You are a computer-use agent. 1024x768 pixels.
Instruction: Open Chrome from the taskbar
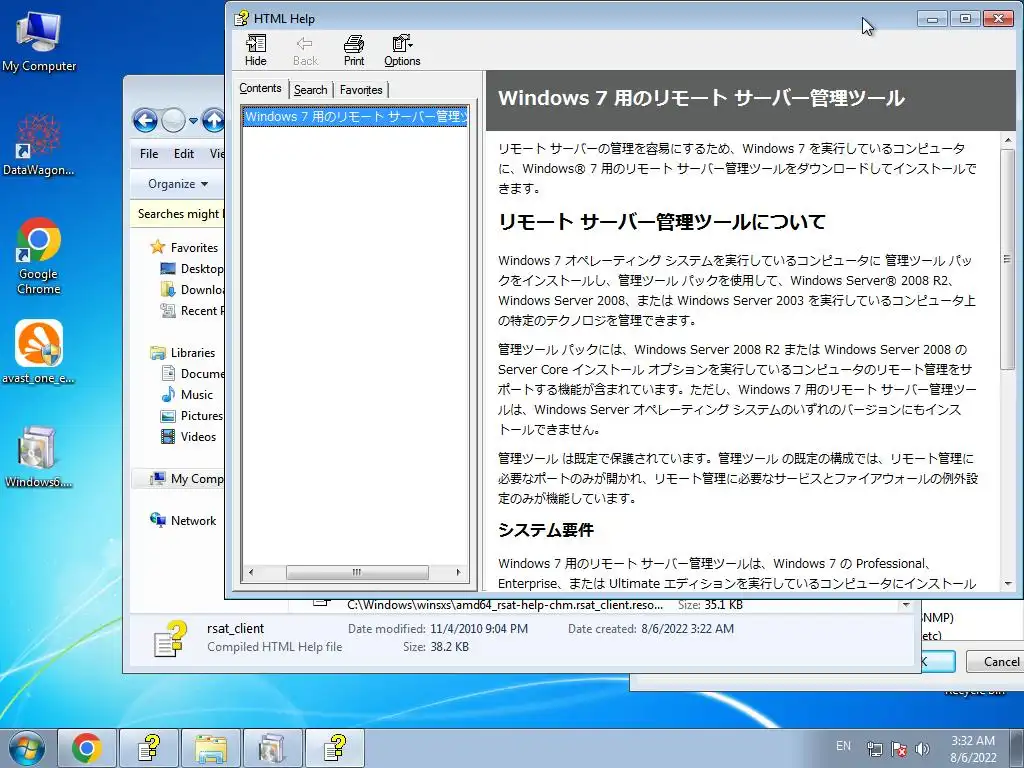pyautogui.click(x=87, y=748)
